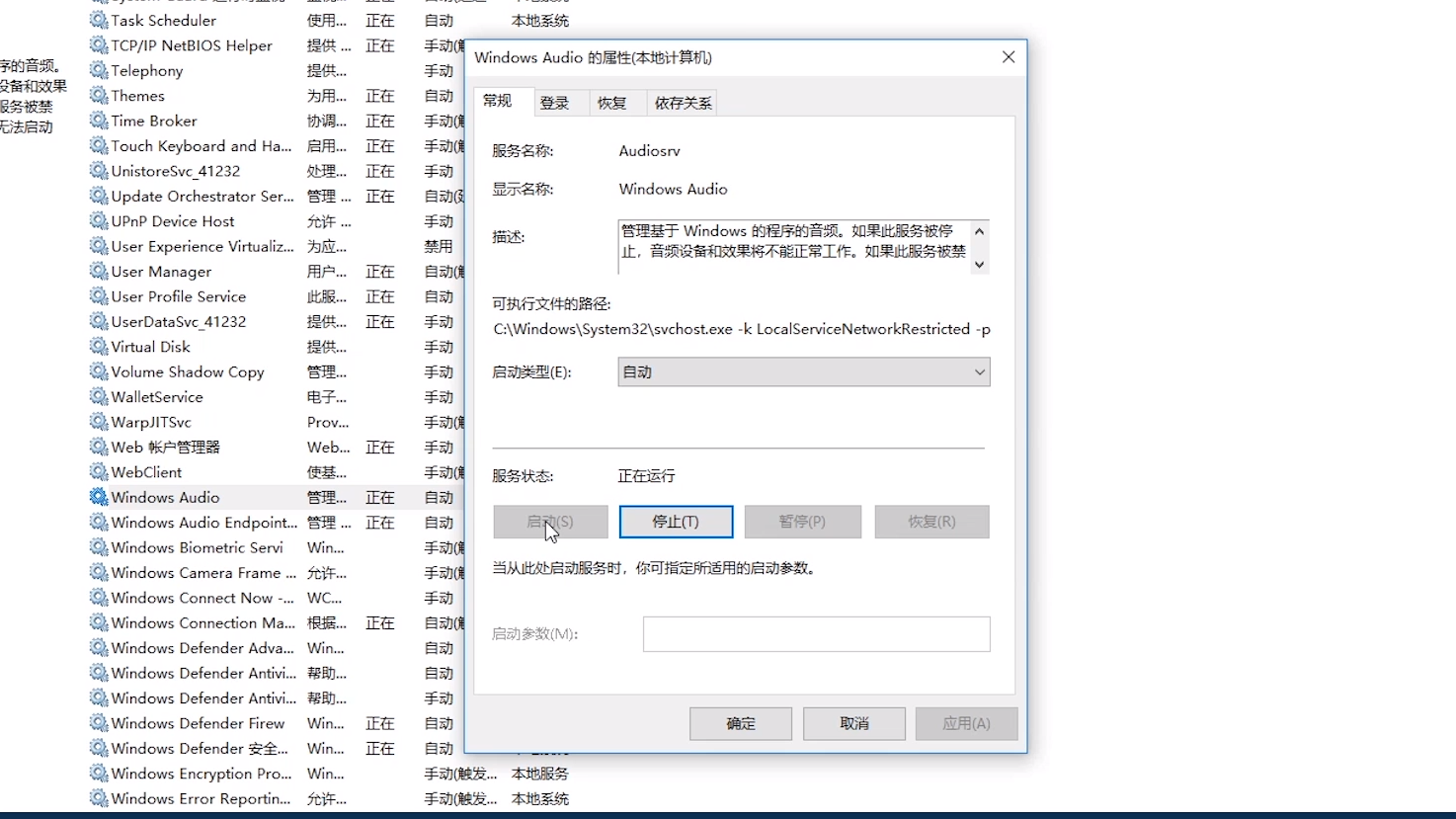This screenshot has width=1456, height=819.
Task: Select the Windows Defender Advanced Threat service row
Action: (x=277, y=648)
